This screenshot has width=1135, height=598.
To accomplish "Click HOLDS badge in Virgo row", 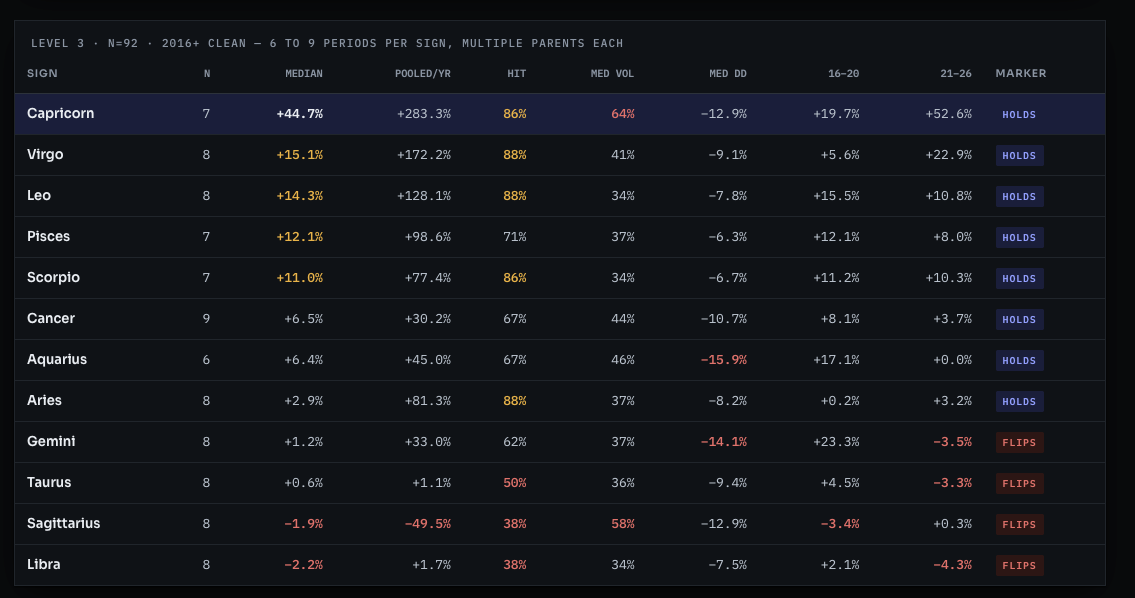I will click(x=1019, y=156).
